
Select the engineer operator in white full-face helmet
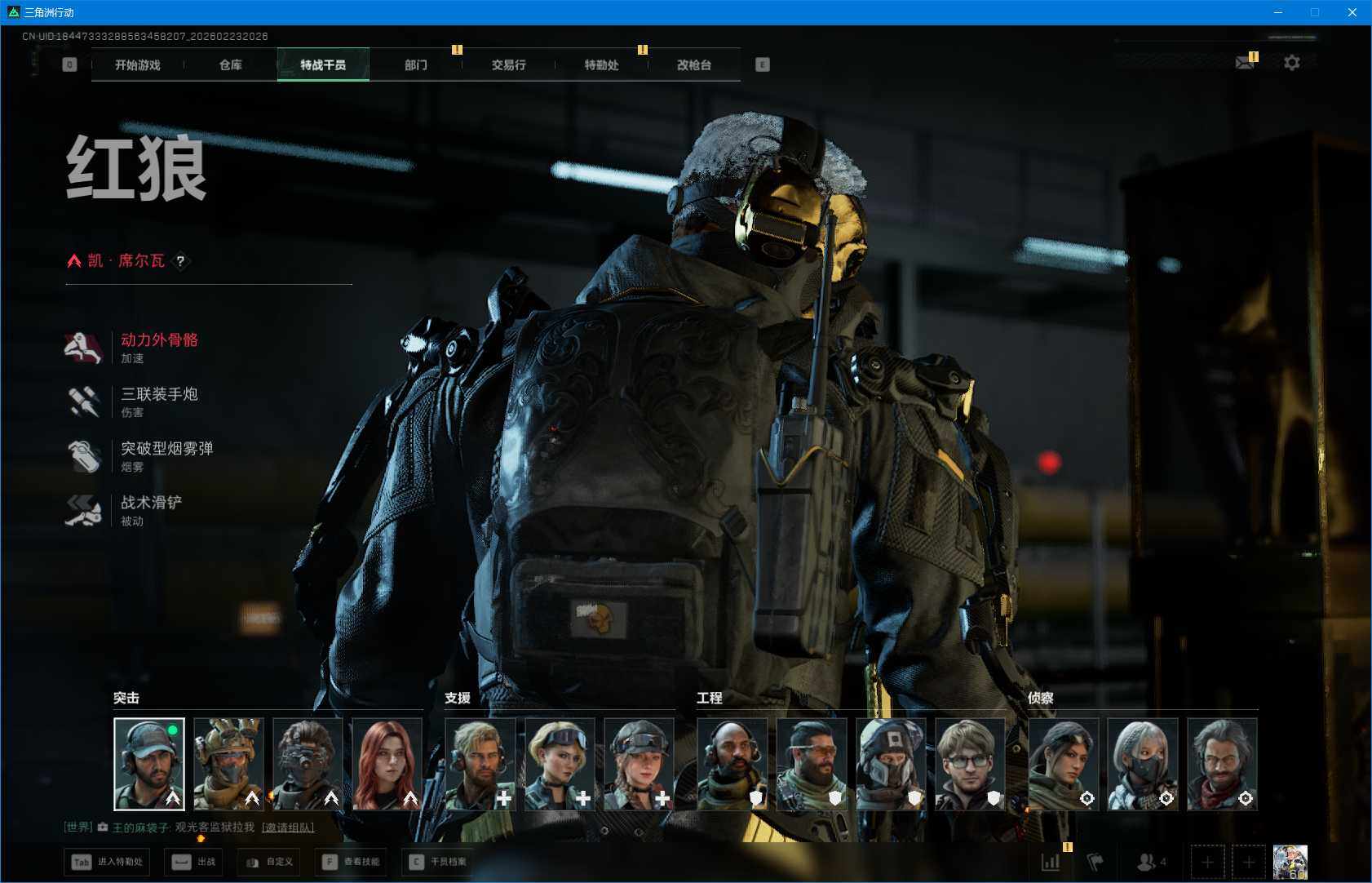(x=892, y=764)
